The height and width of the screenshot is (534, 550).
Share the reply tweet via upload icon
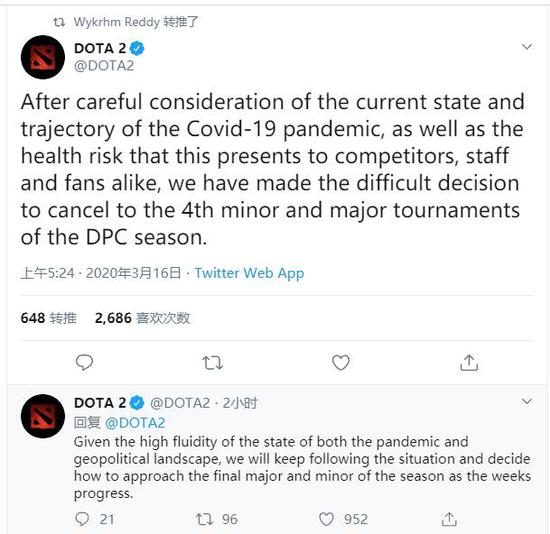click(449, 519)
